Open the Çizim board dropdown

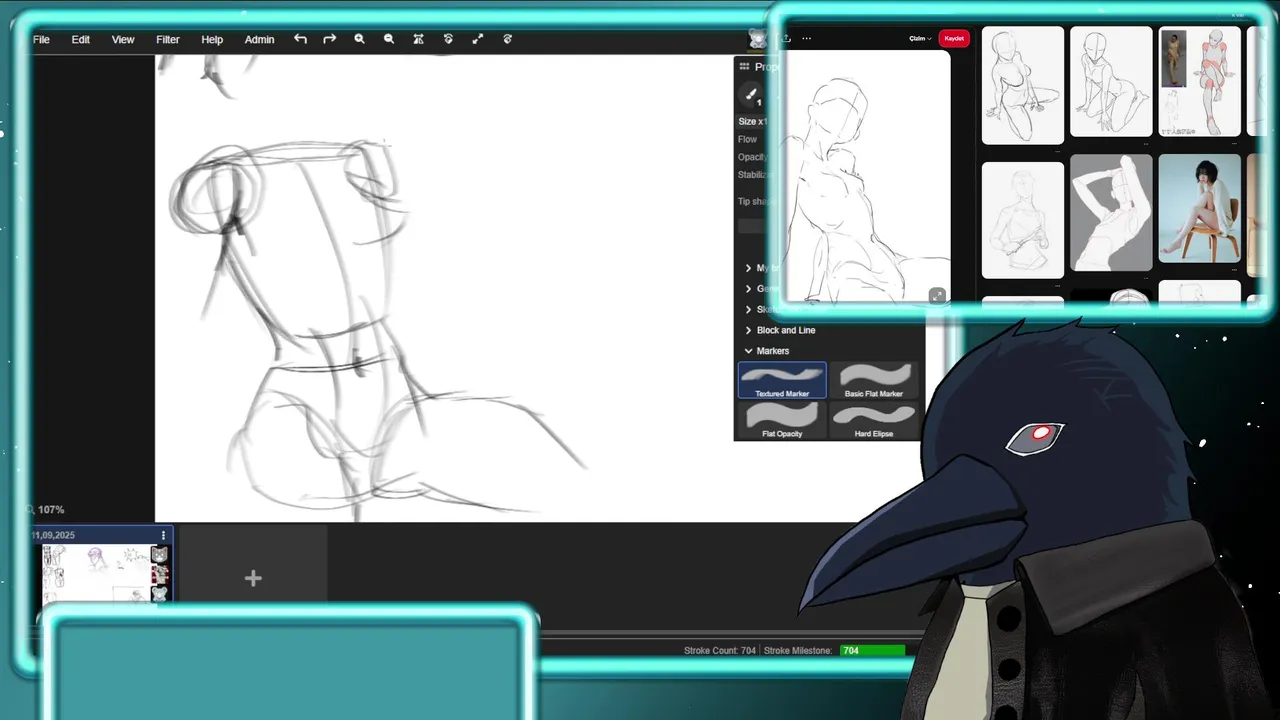coord(920,39)
